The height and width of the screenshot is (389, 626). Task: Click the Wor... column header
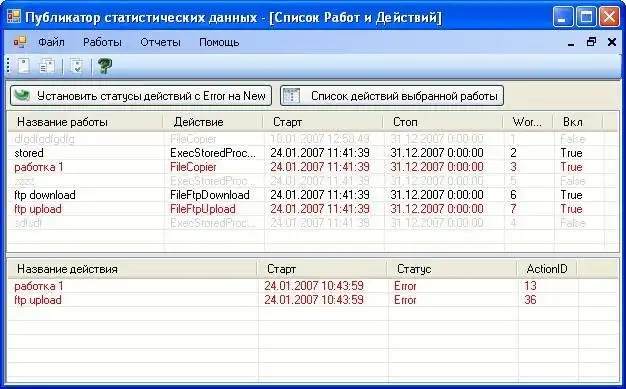click(529, 122)
